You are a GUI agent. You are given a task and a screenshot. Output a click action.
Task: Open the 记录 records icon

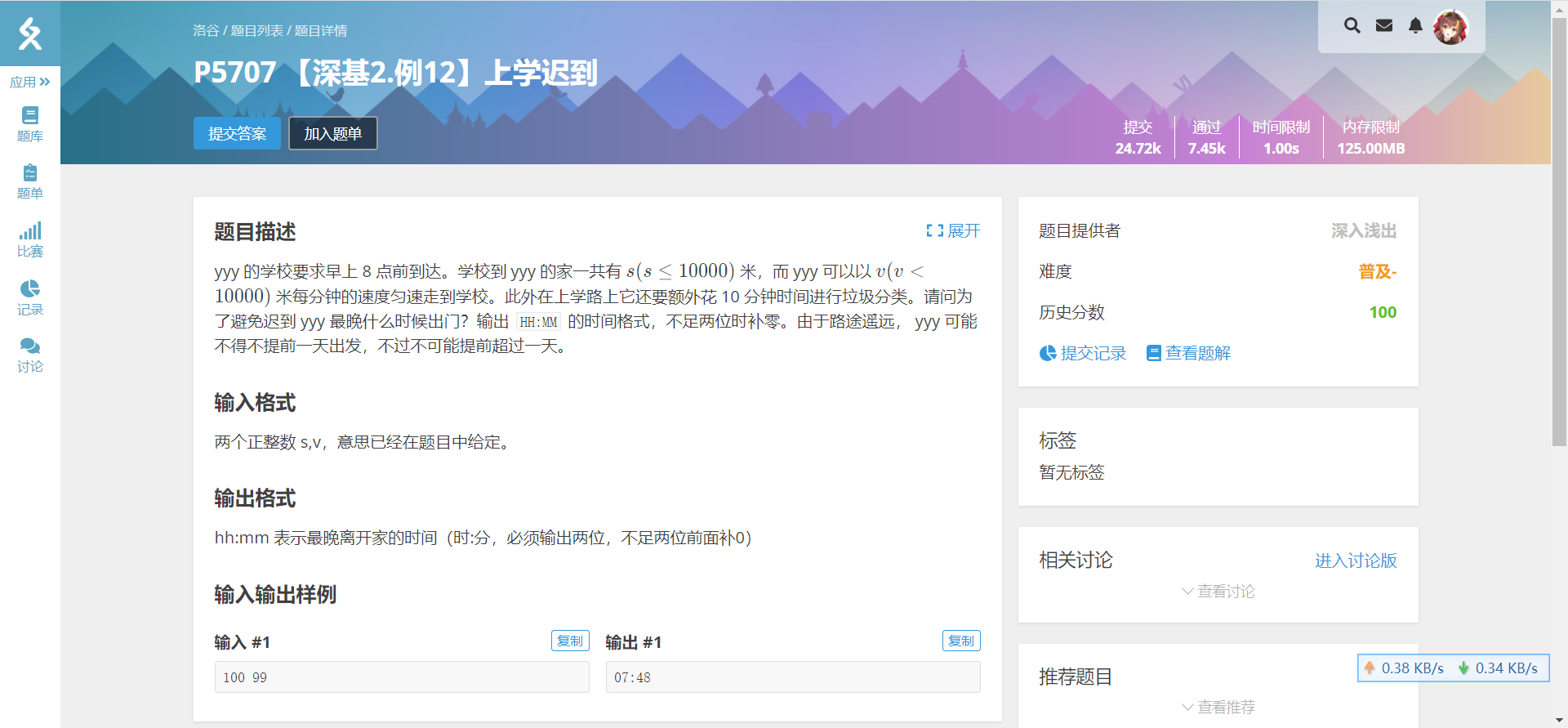click(30, 289)
